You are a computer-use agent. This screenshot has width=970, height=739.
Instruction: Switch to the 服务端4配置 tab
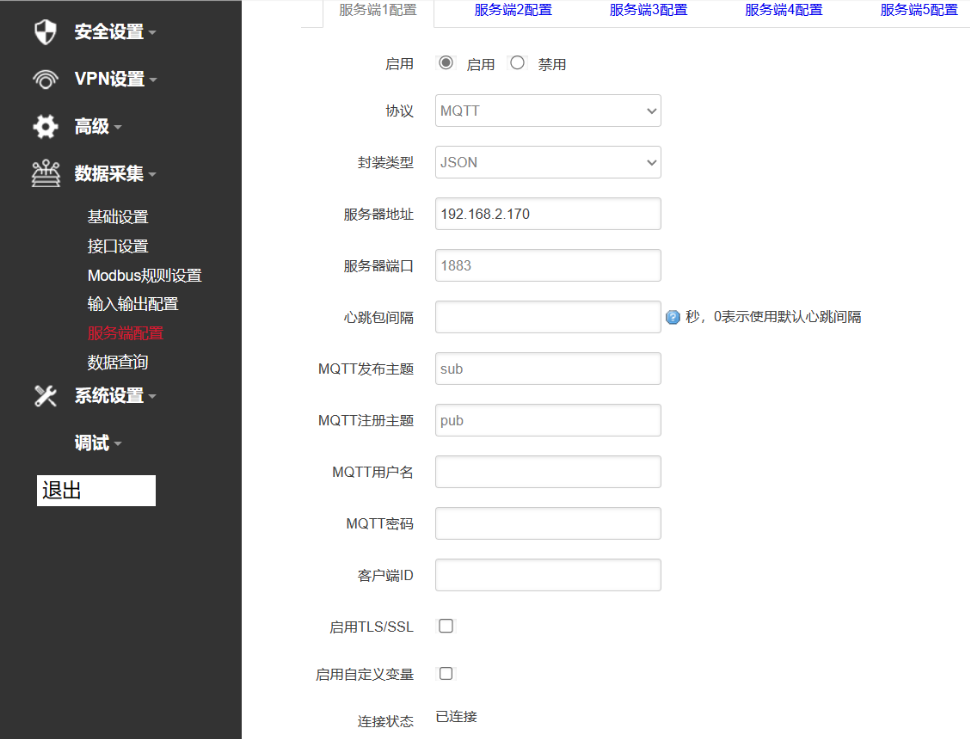click(x=783, y=10)
